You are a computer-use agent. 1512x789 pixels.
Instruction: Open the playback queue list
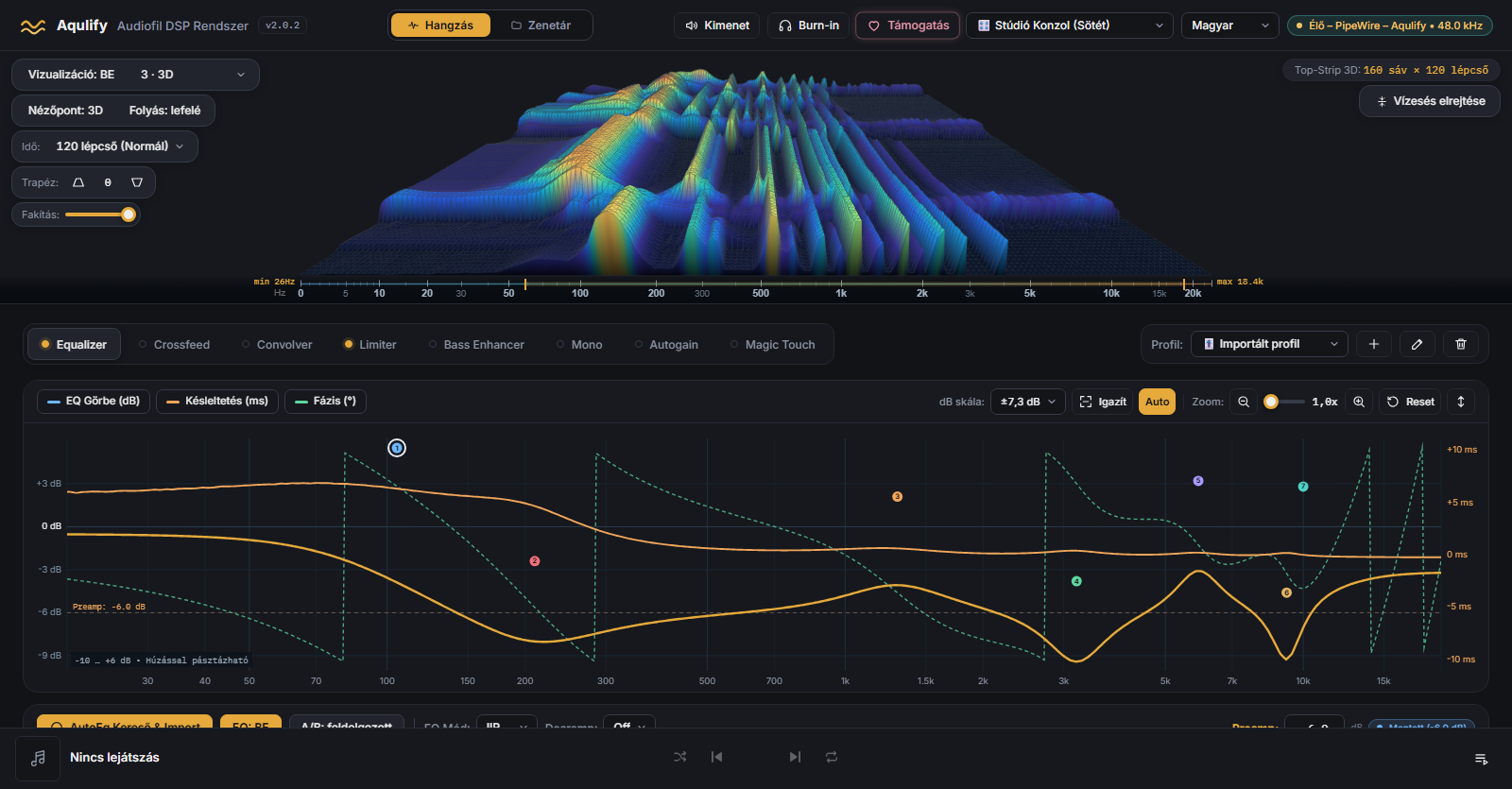coord(1482,759)
